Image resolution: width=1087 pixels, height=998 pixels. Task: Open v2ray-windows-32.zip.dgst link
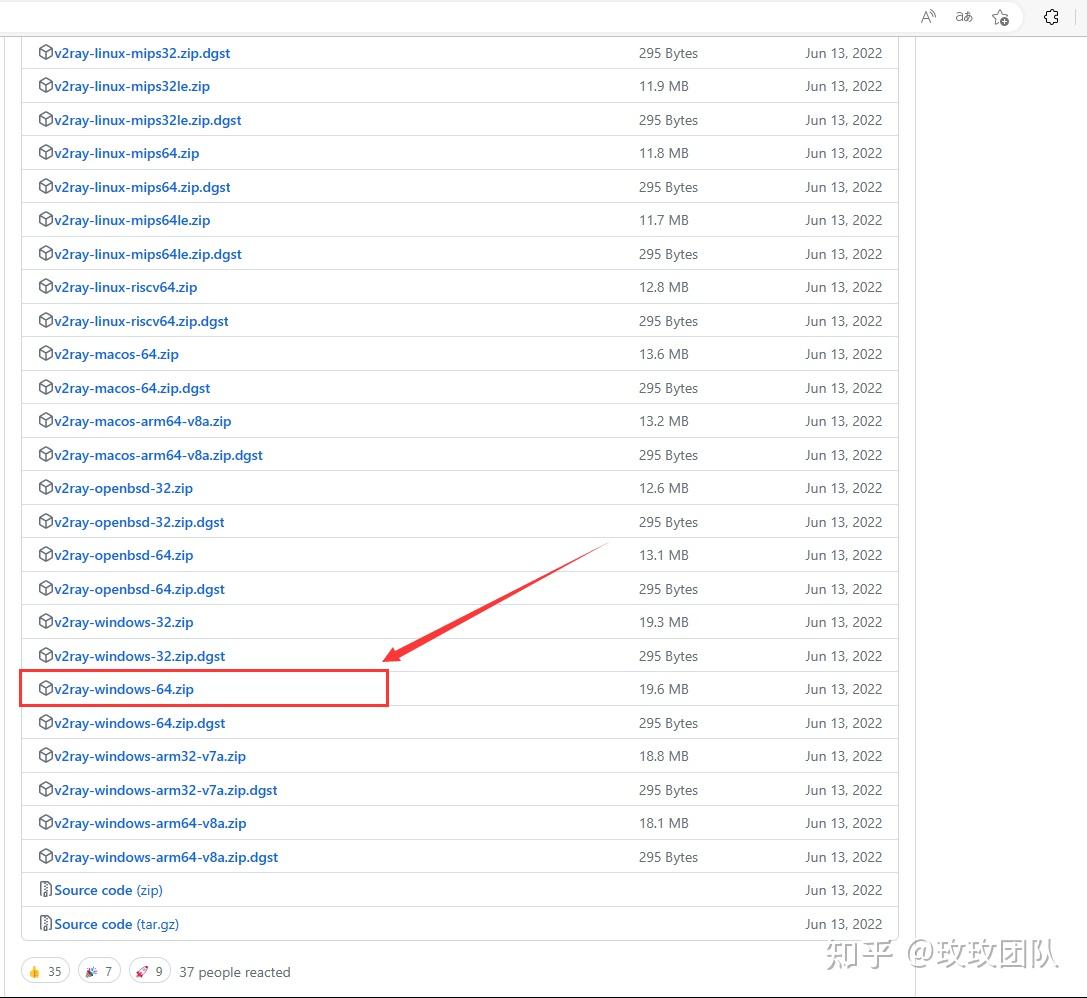tap(139, 656)
